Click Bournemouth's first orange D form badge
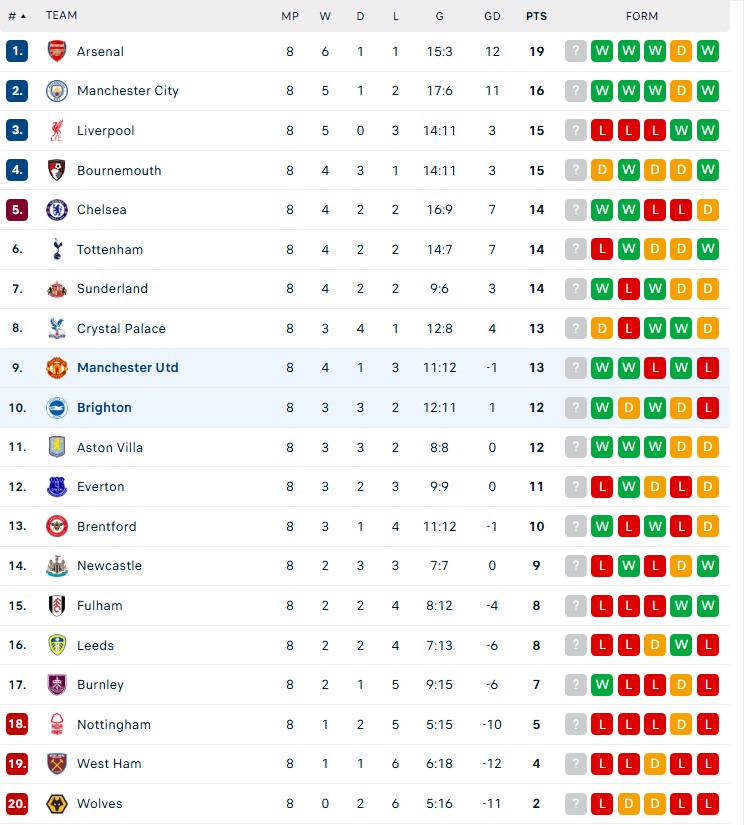 pyautogui.click(x=602, y=171)
